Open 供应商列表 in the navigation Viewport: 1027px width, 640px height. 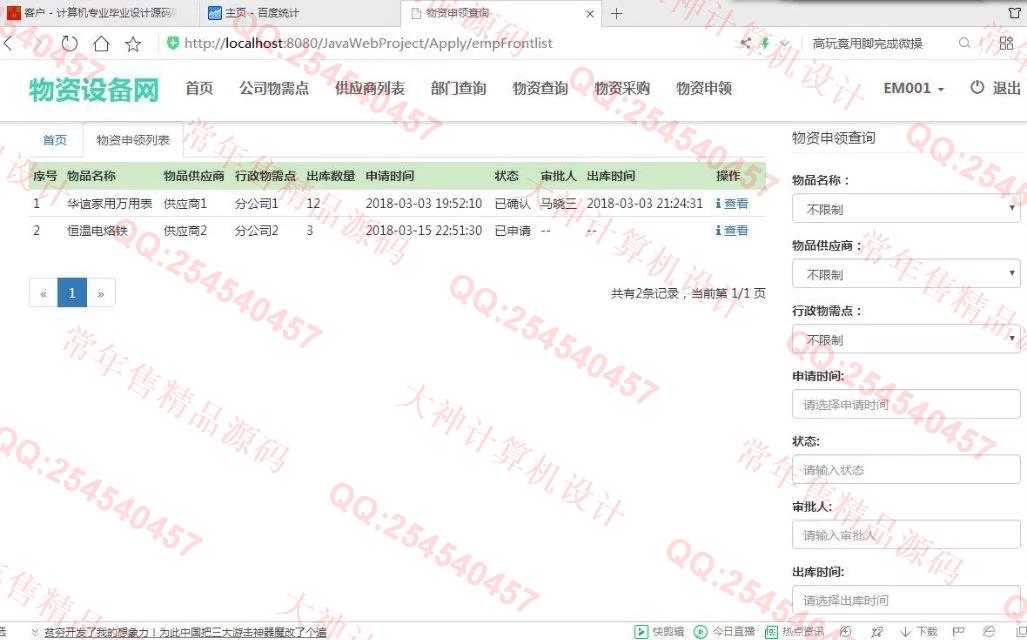[369, 88]
